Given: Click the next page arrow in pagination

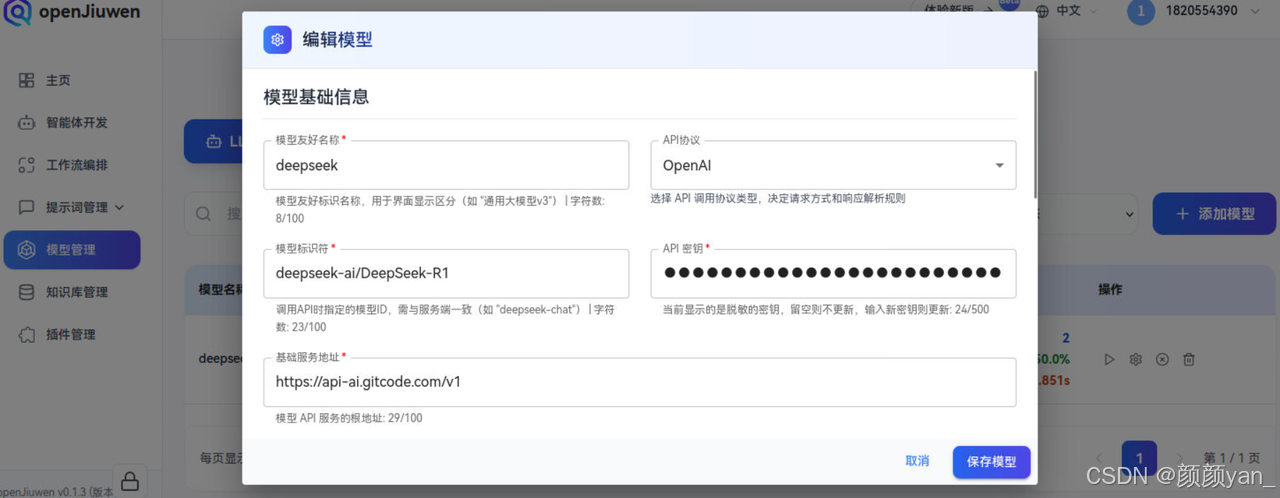Looking at the screenshot, I should pos(1179,458).
